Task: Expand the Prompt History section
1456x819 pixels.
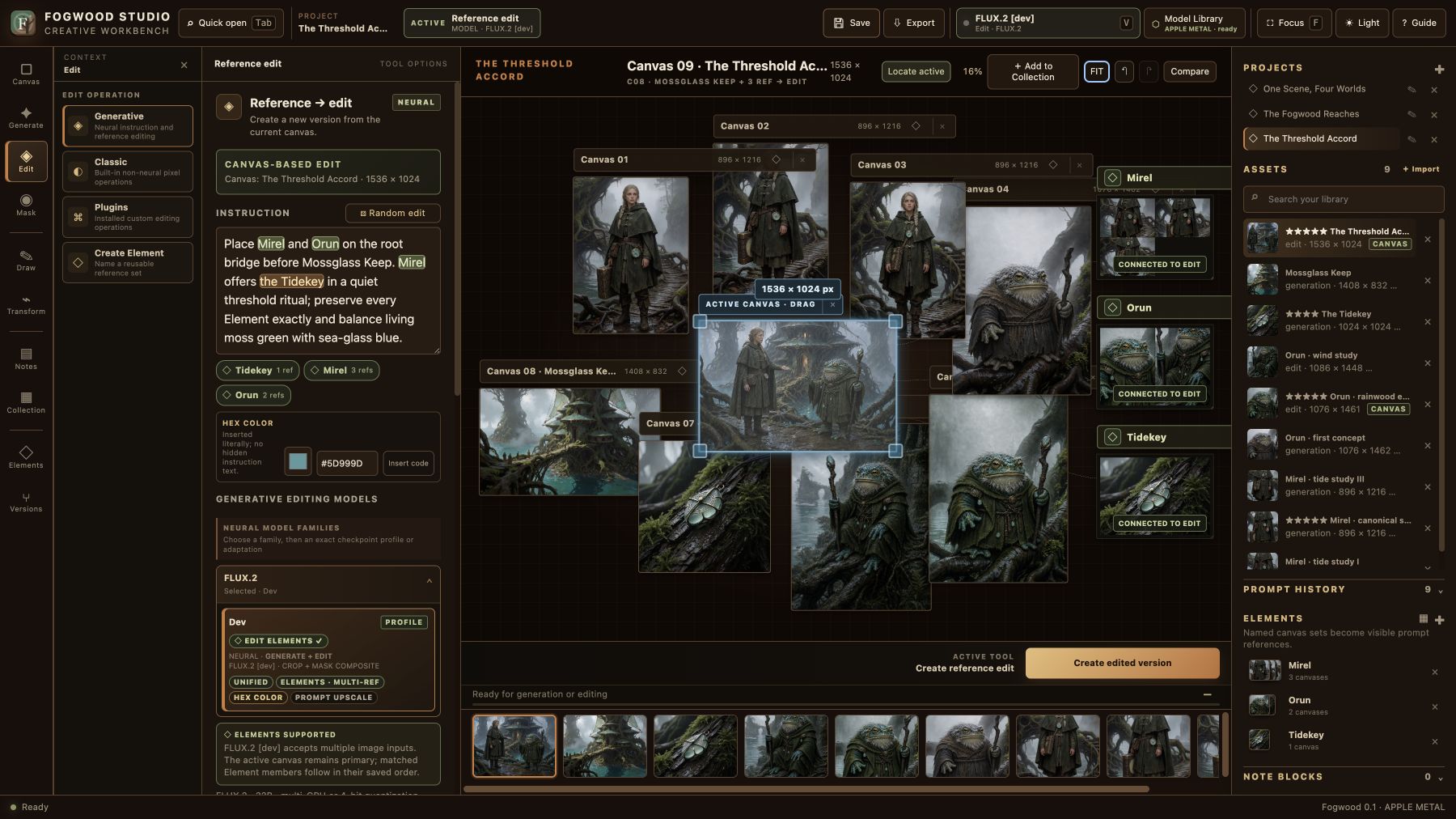Action: click(1440, 591)
